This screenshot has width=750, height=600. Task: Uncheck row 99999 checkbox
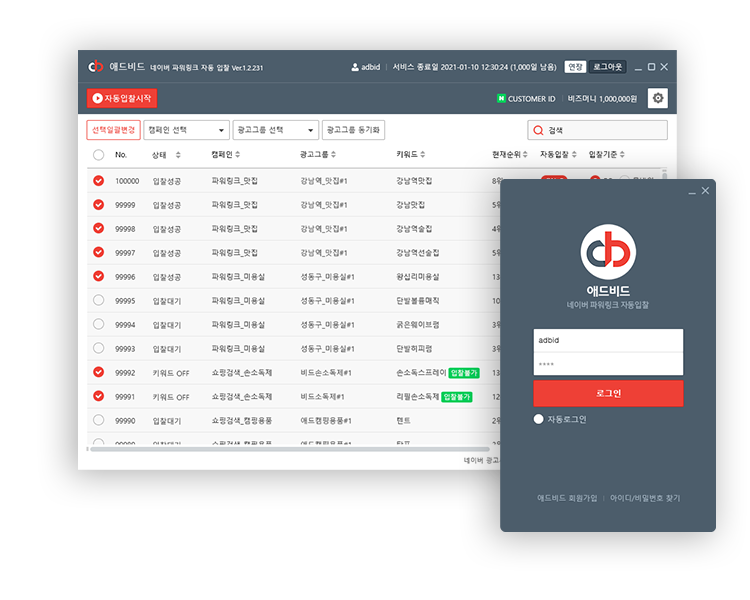tap(99, 204)
